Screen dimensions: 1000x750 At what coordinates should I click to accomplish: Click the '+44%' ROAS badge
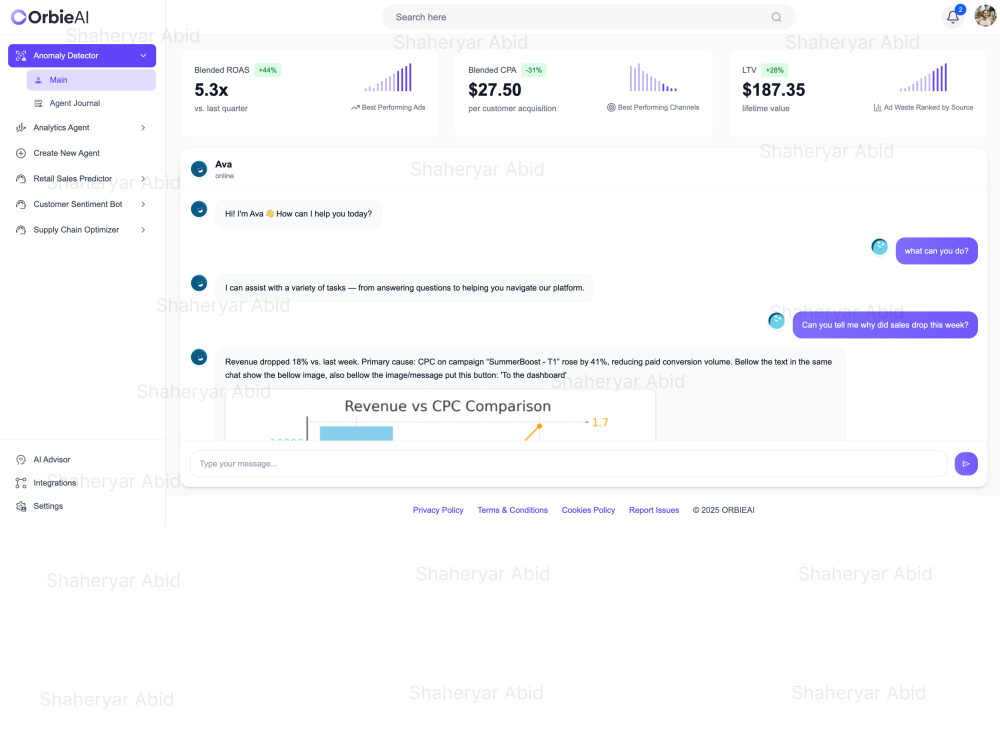(268, 70)
